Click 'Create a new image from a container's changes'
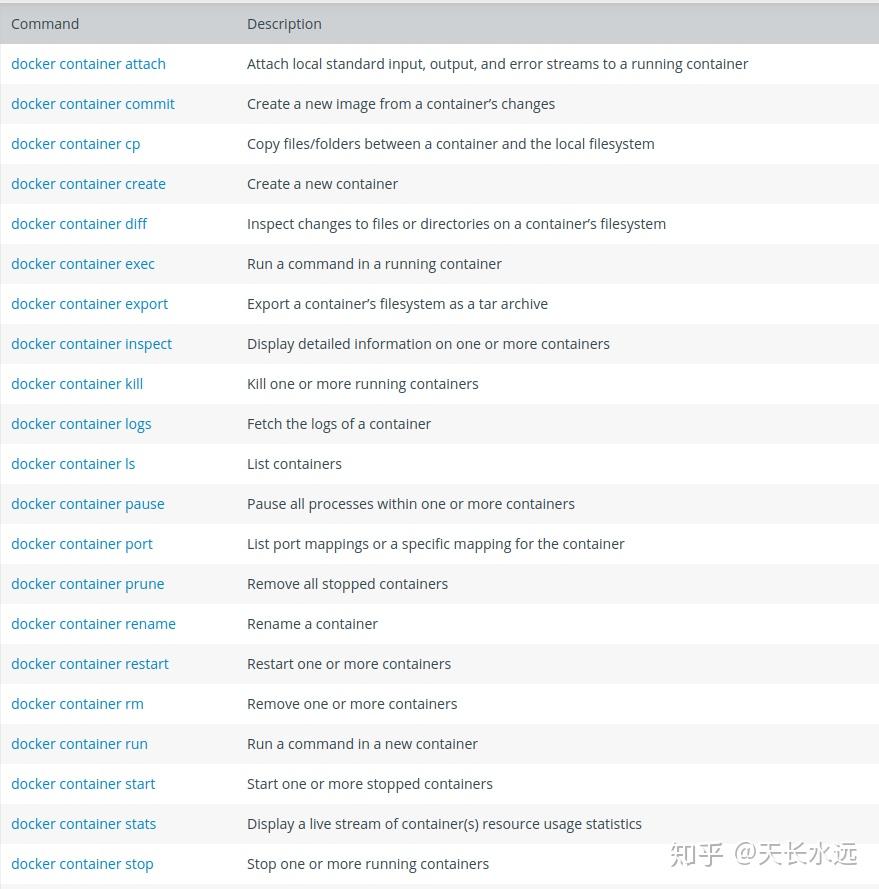 coord(401,104)
